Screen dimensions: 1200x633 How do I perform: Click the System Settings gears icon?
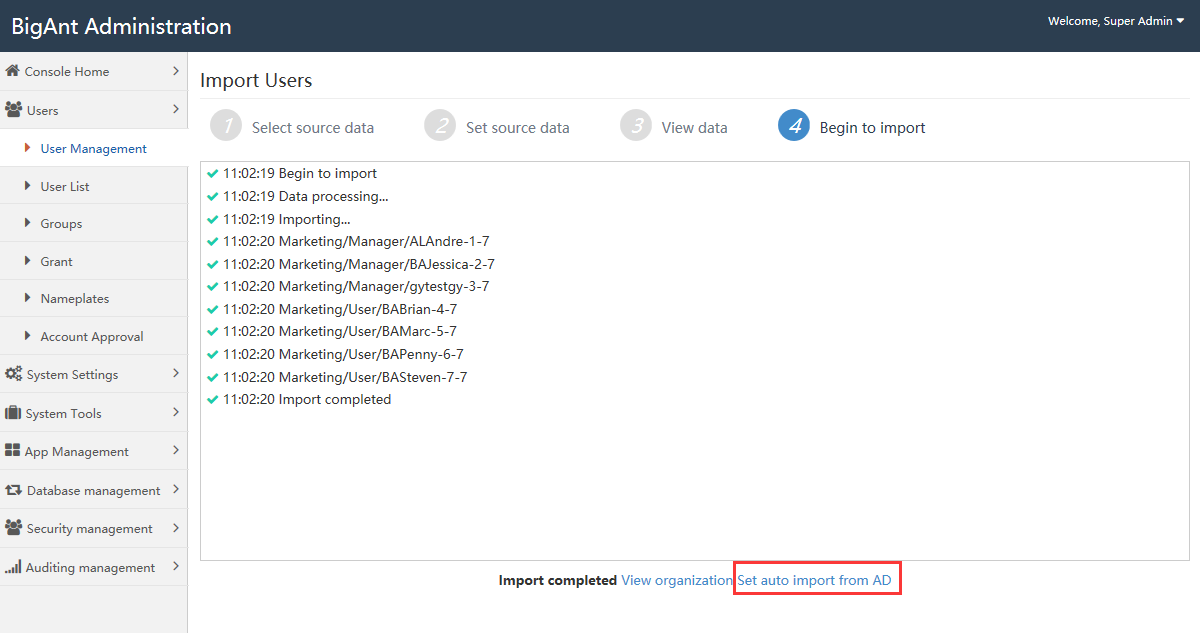(14, 374)
